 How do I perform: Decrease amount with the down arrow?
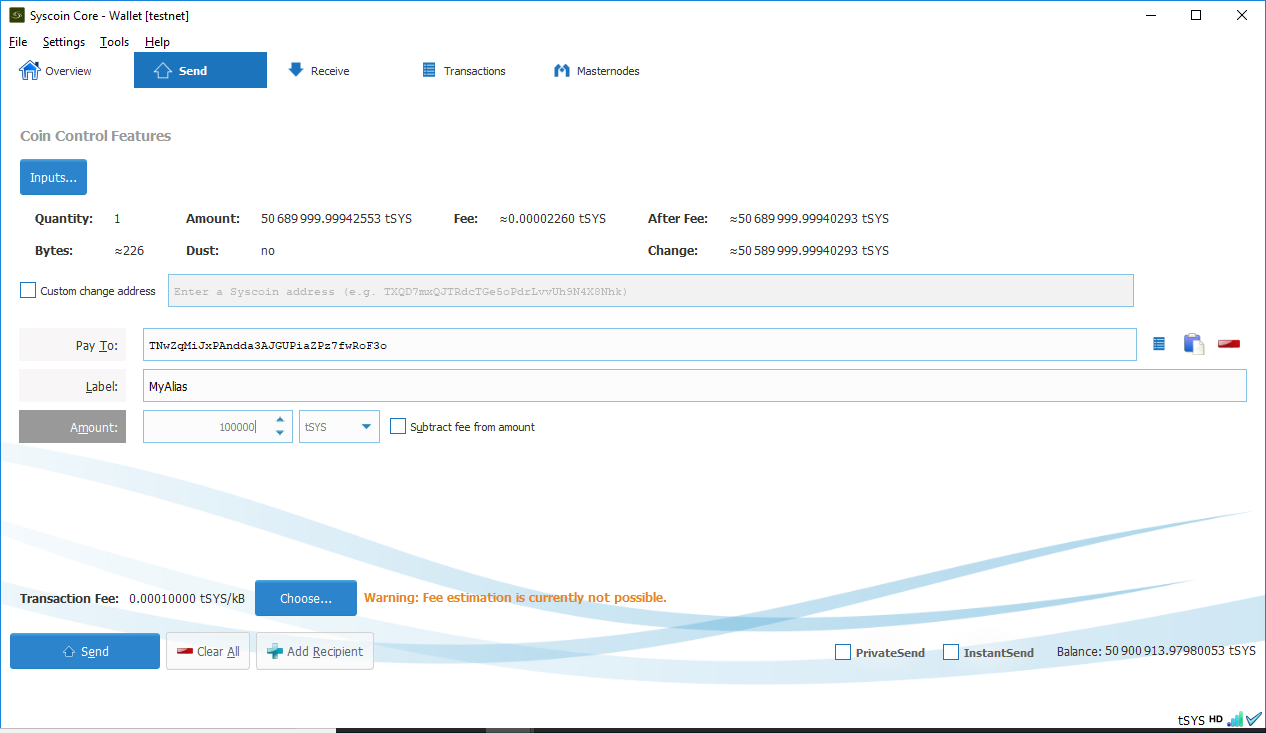280,434
